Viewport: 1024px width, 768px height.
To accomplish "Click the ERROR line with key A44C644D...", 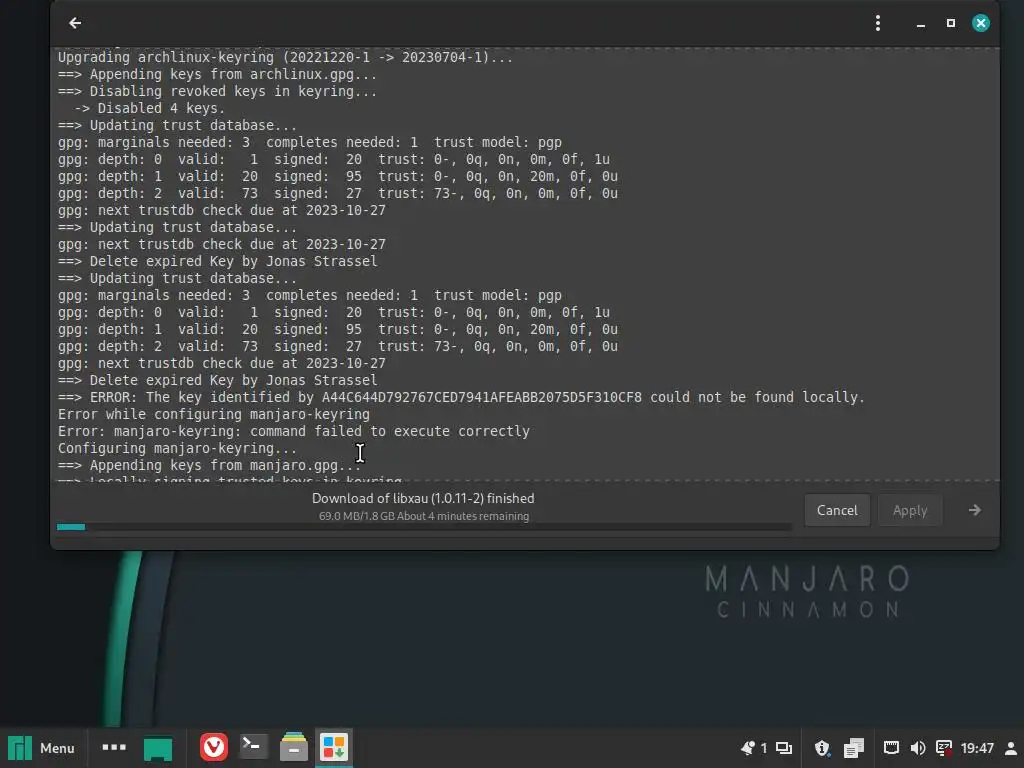I will point(461,398).
